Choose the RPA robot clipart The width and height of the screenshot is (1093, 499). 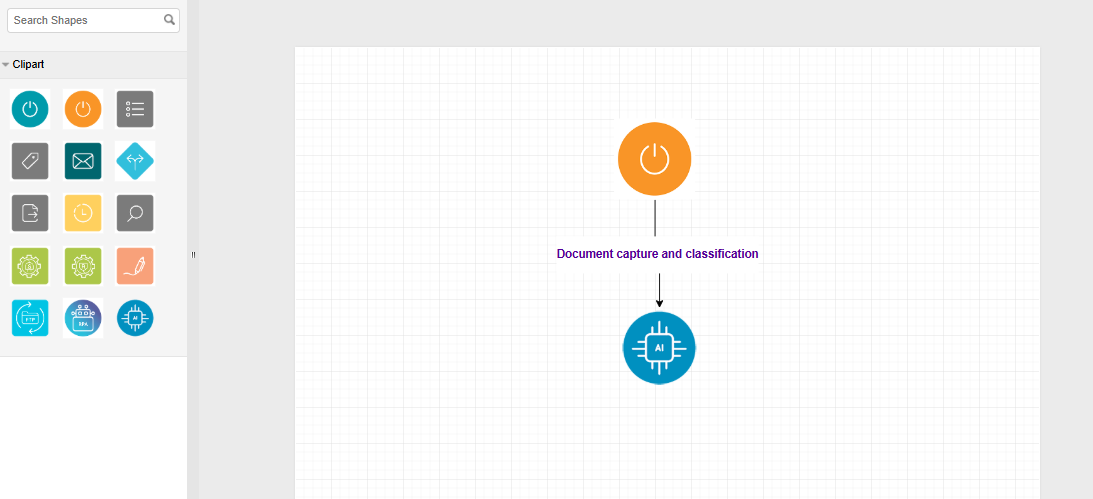click(83, 318)
